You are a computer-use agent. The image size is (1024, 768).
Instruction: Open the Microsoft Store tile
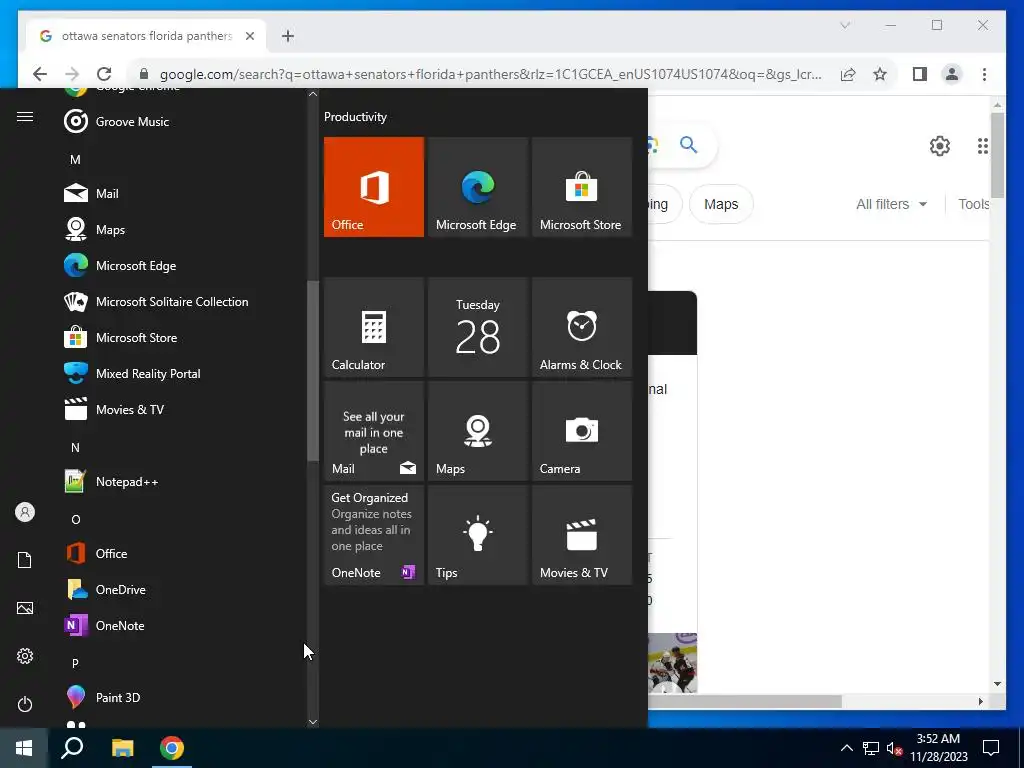click(582, 187)
